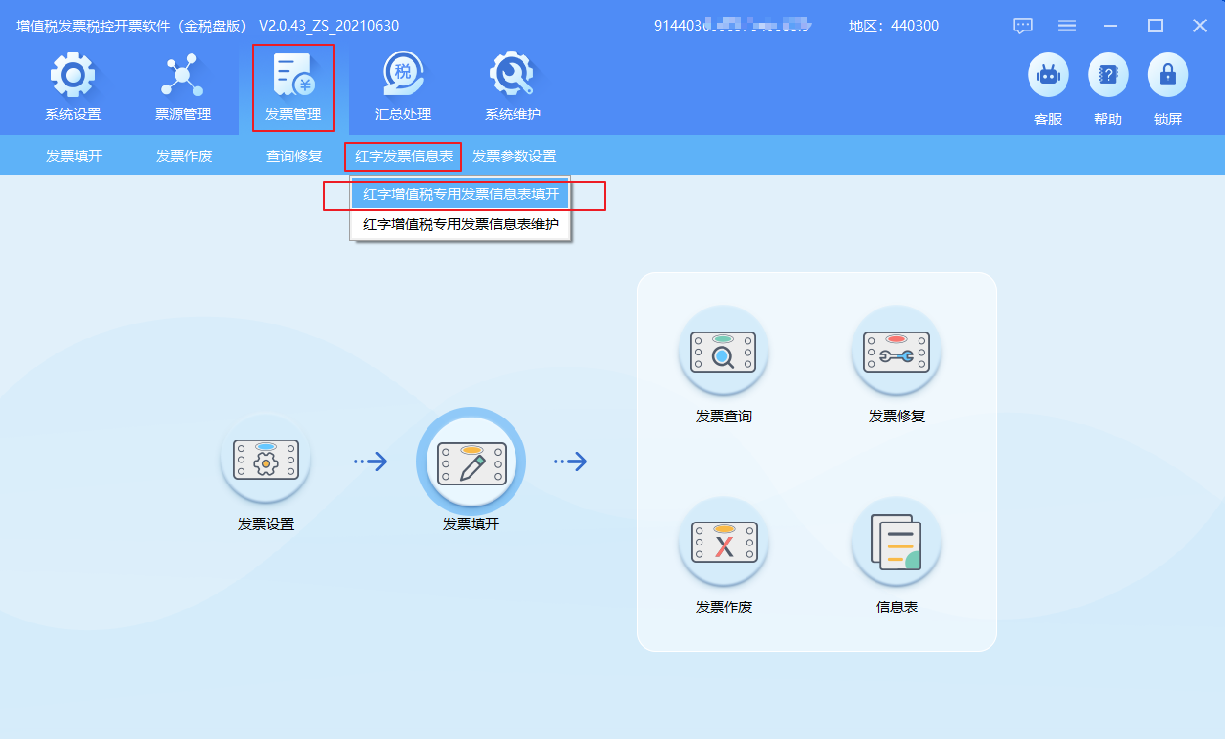Image resolution: width=1225 pixels, height=739 pixels.
Task: Click the message chat icon in the title bar
Action: click(1023, 26)
